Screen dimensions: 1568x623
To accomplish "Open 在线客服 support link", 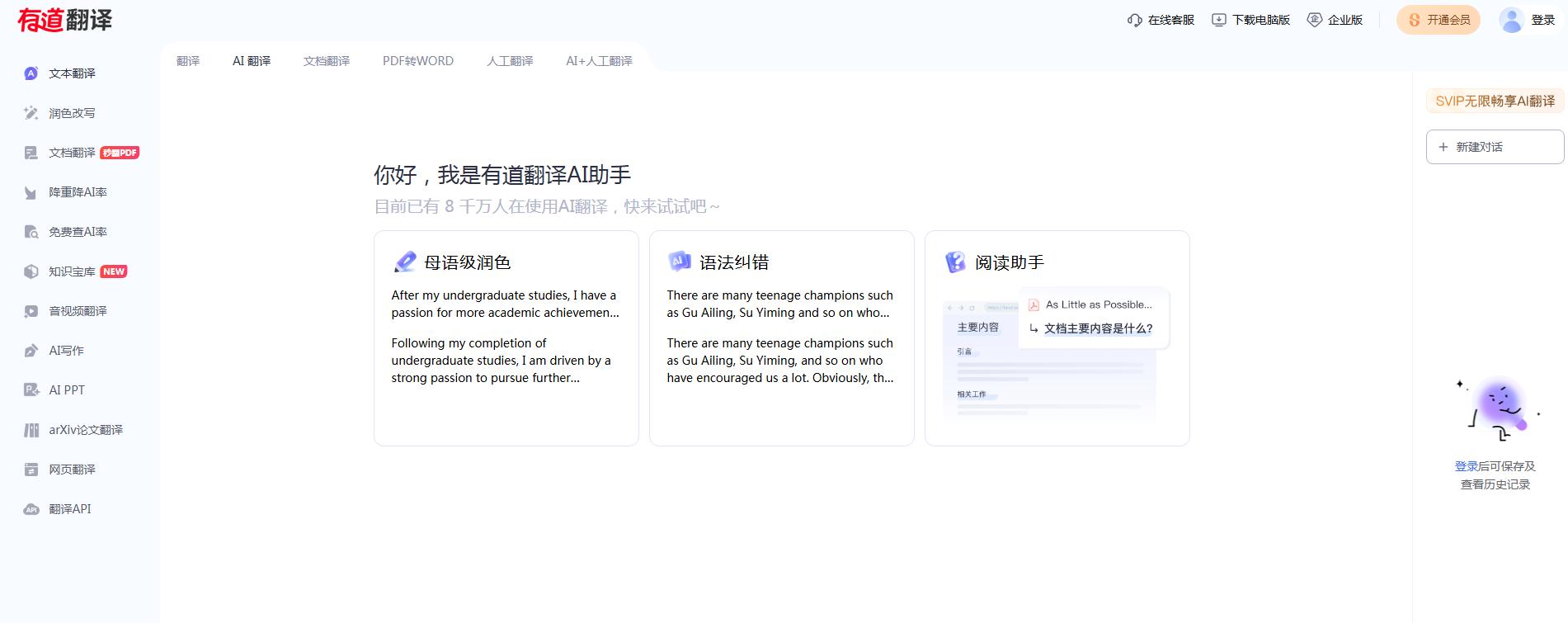I will pyautogui.click(x=1161, y=20).
